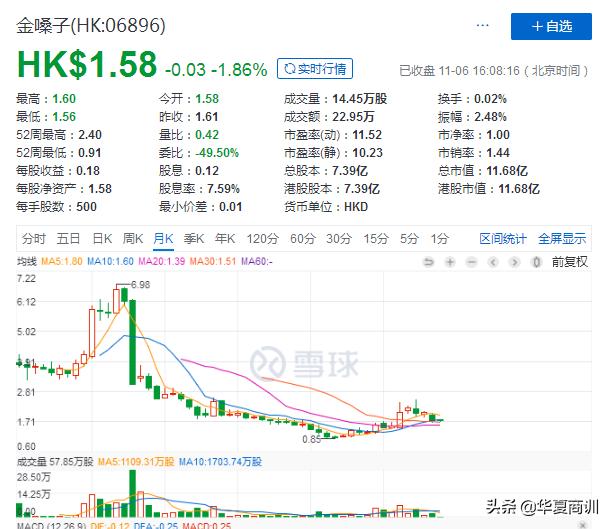Switch to the 分时 chart tab
Viewport: 613px width, 529px height.
[34, 238]
